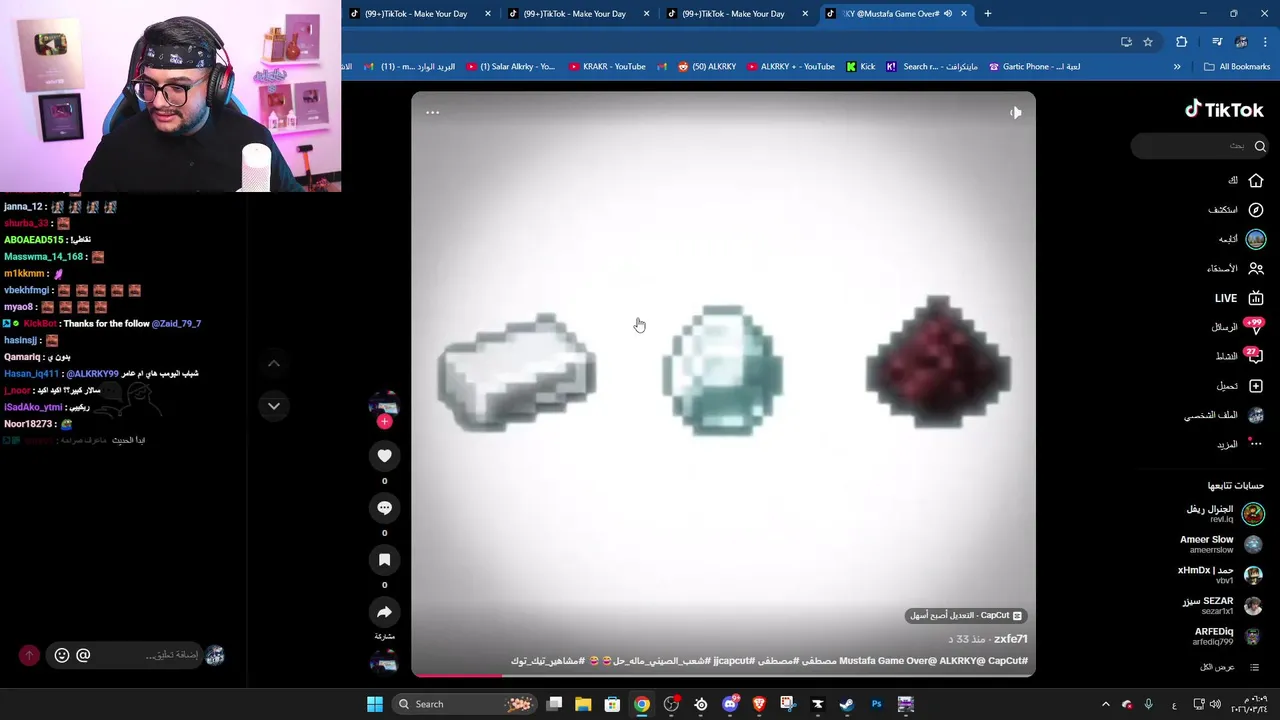This screenshot has width=1280, height=720.
Task: Click the CapCut editing tag on video
Action: (965, 616)
